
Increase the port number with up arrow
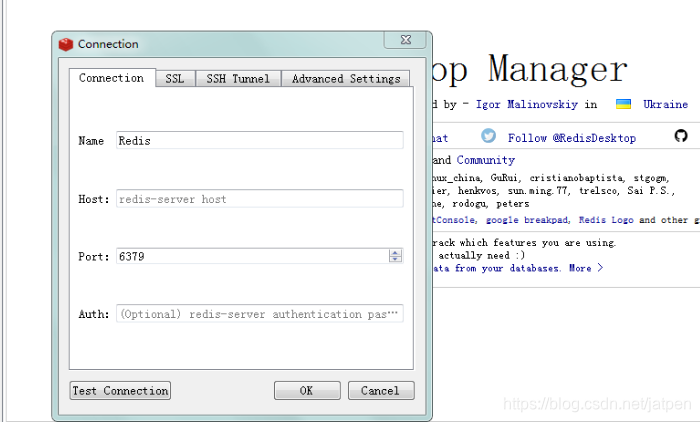coord(395,252)
